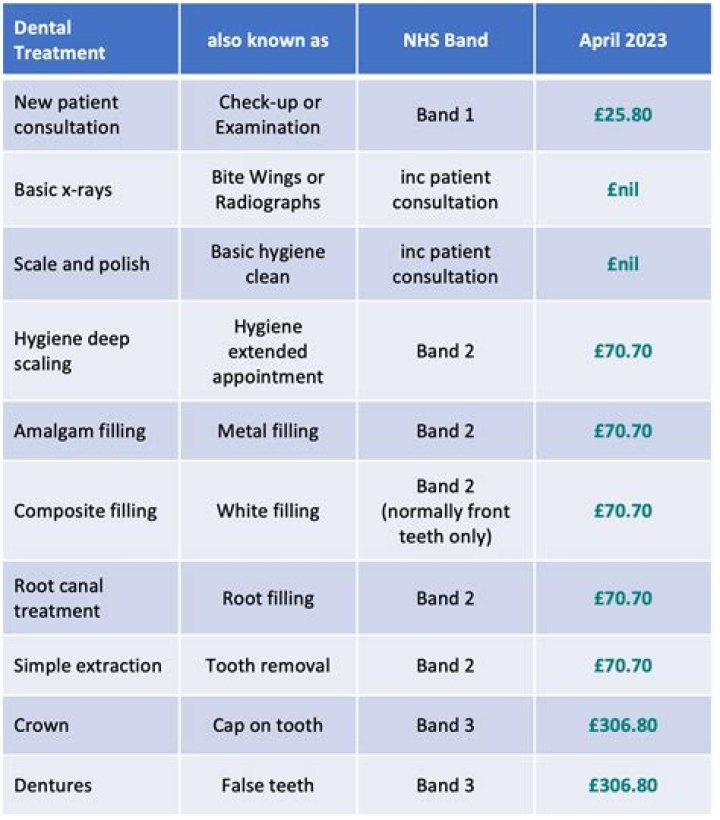720x820 pixels.
Task: Select the "Tooth removal" cell
Action: coord(268,666)
